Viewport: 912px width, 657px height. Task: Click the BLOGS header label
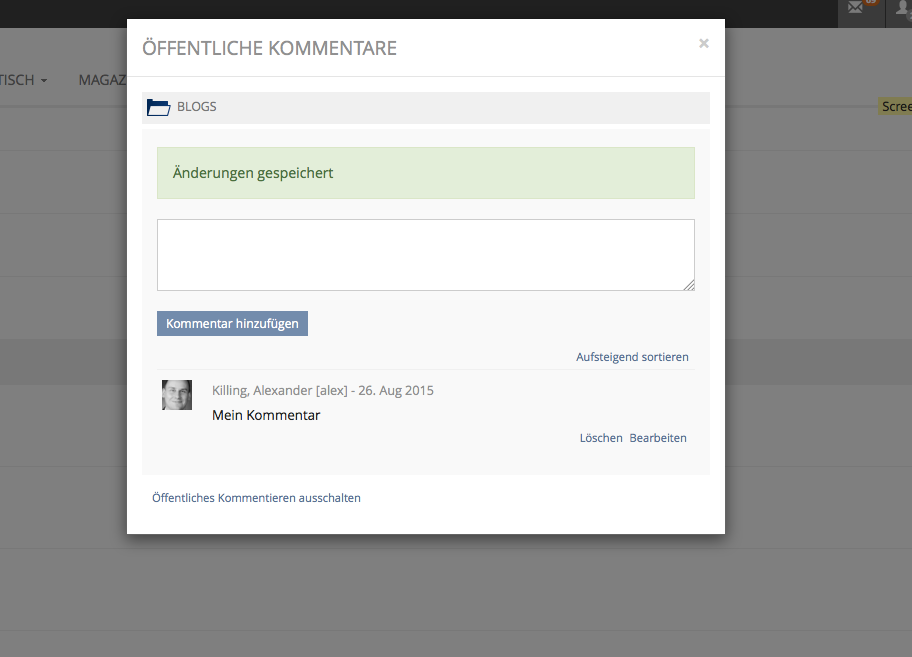coord(197,107)
